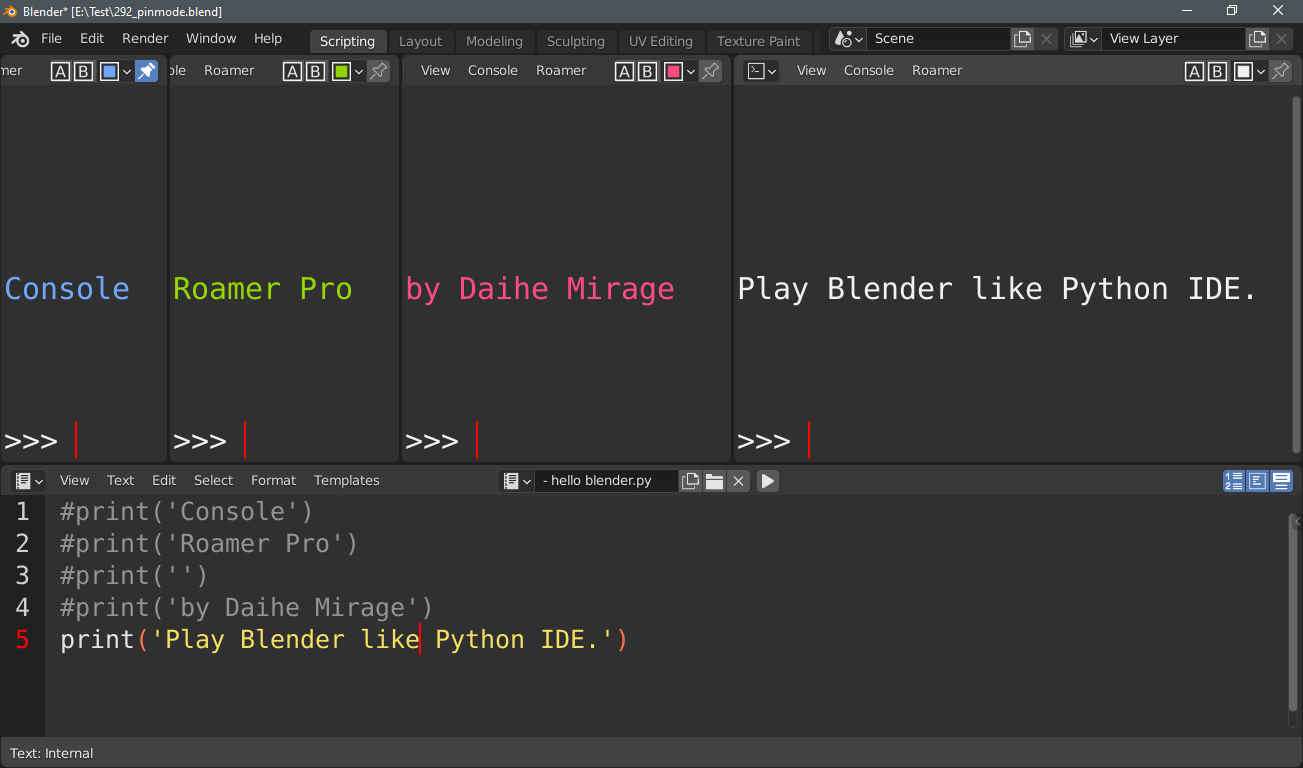Toggle syntax highlighting in the text editor
This screenshot has height=768, width=1303.
(x=1281, y=481)
